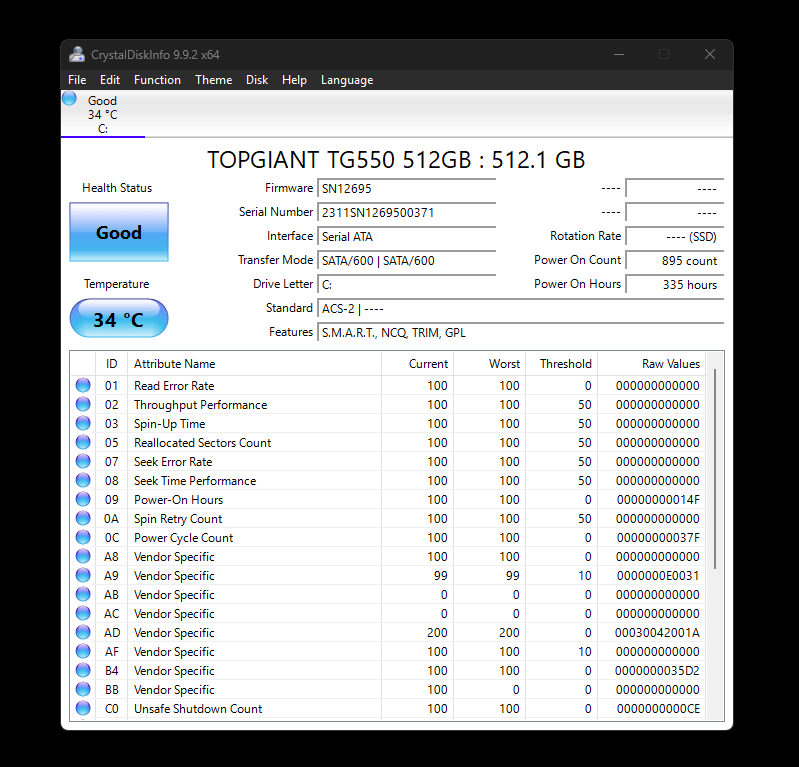799x767 pixels.
Task: Click raw value 0000000035D2
Action: tap(657, 671)
